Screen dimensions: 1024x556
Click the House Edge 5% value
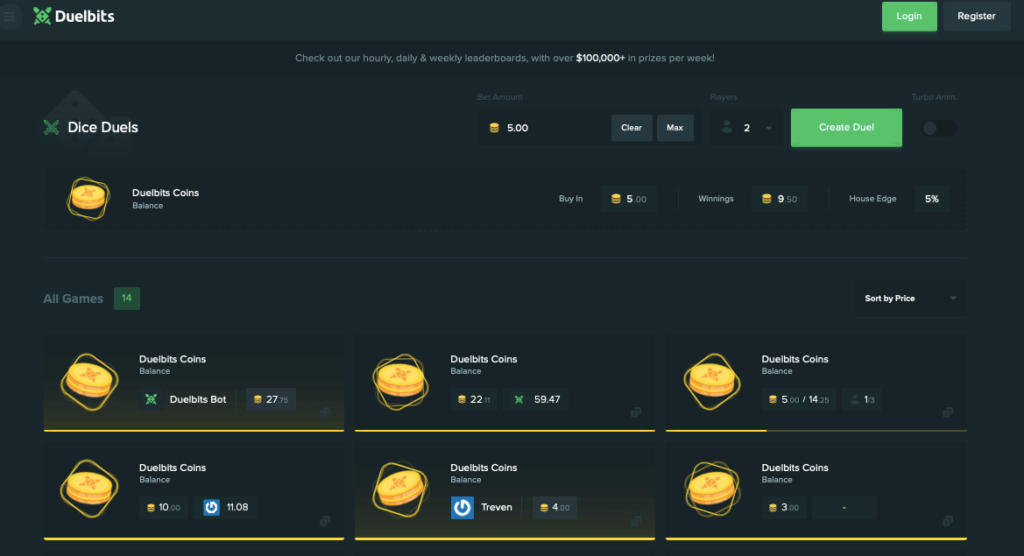pos(932,199)
